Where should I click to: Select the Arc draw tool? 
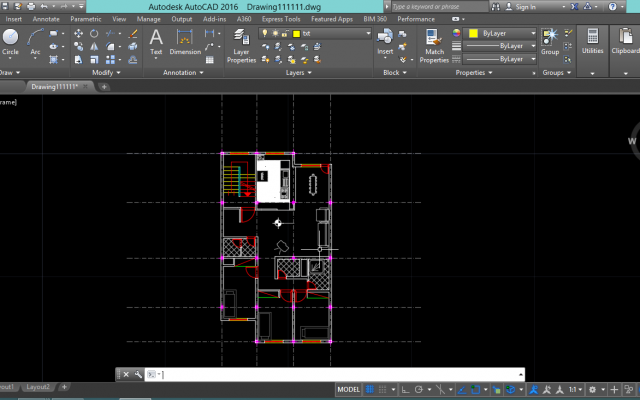pyautogui.click(x=36, y=42)
